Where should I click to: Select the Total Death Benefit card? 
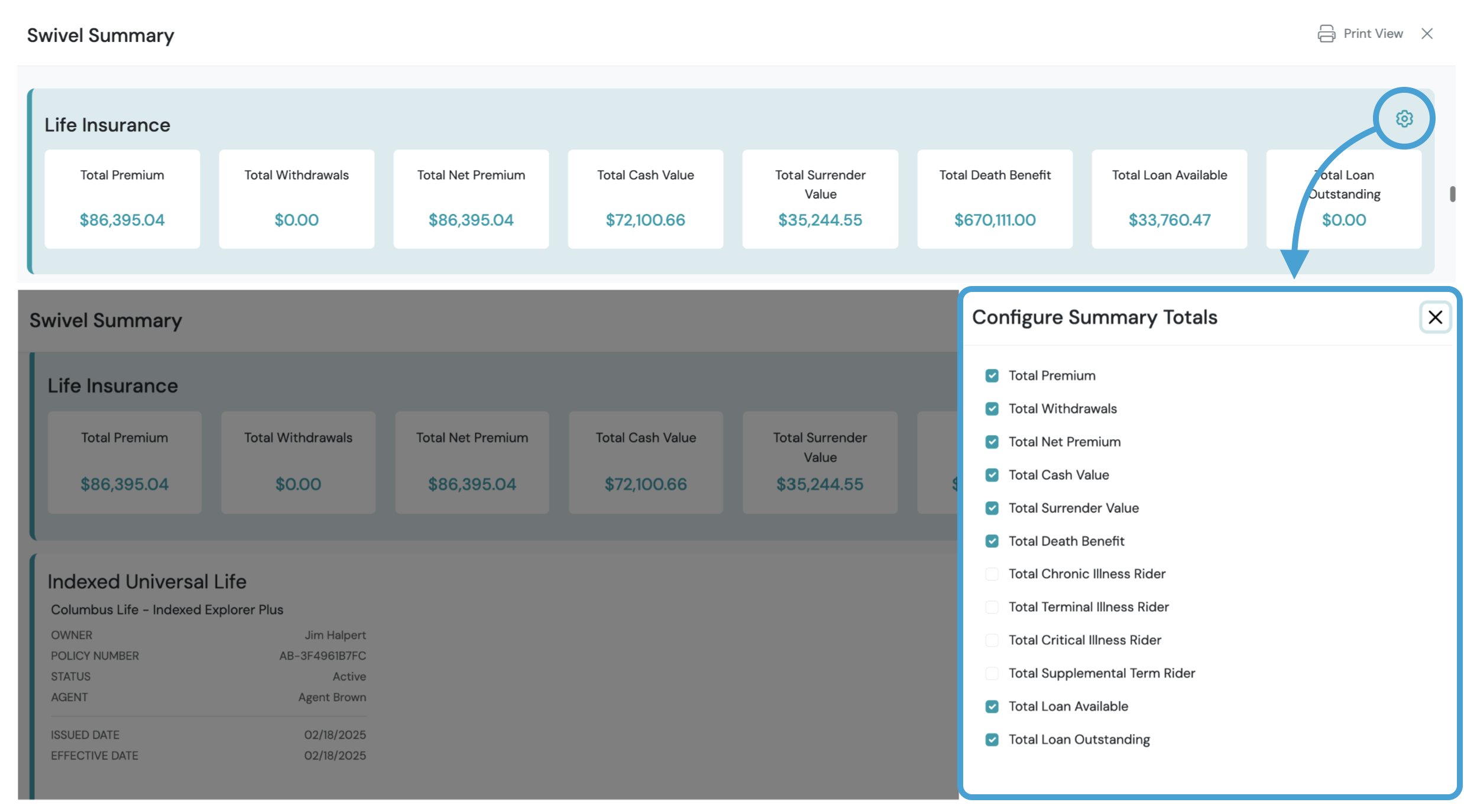tap(995, 199)
